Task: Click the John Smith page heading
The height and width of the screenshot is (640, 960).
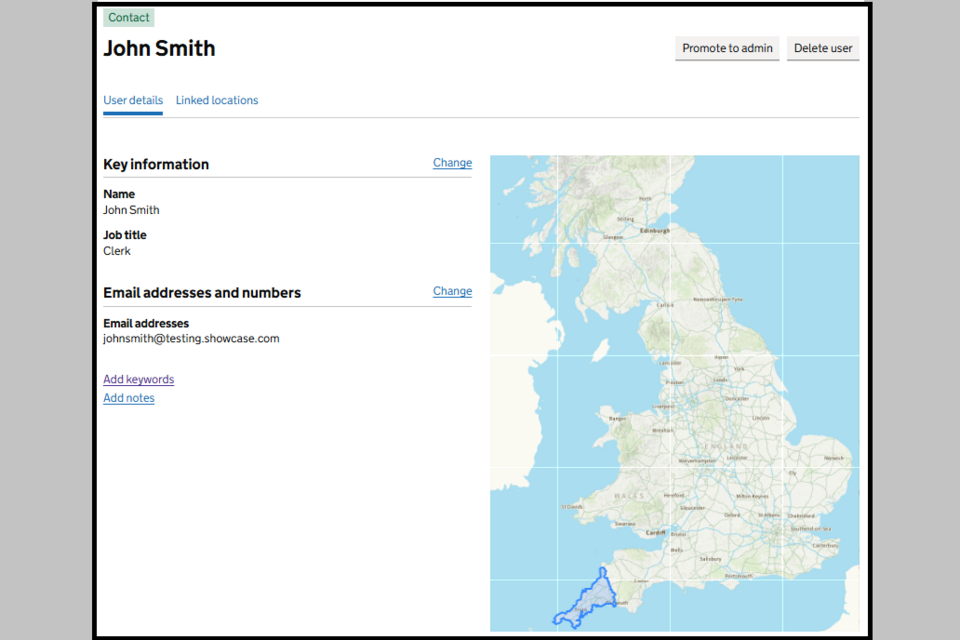Action: click(159, 48)
